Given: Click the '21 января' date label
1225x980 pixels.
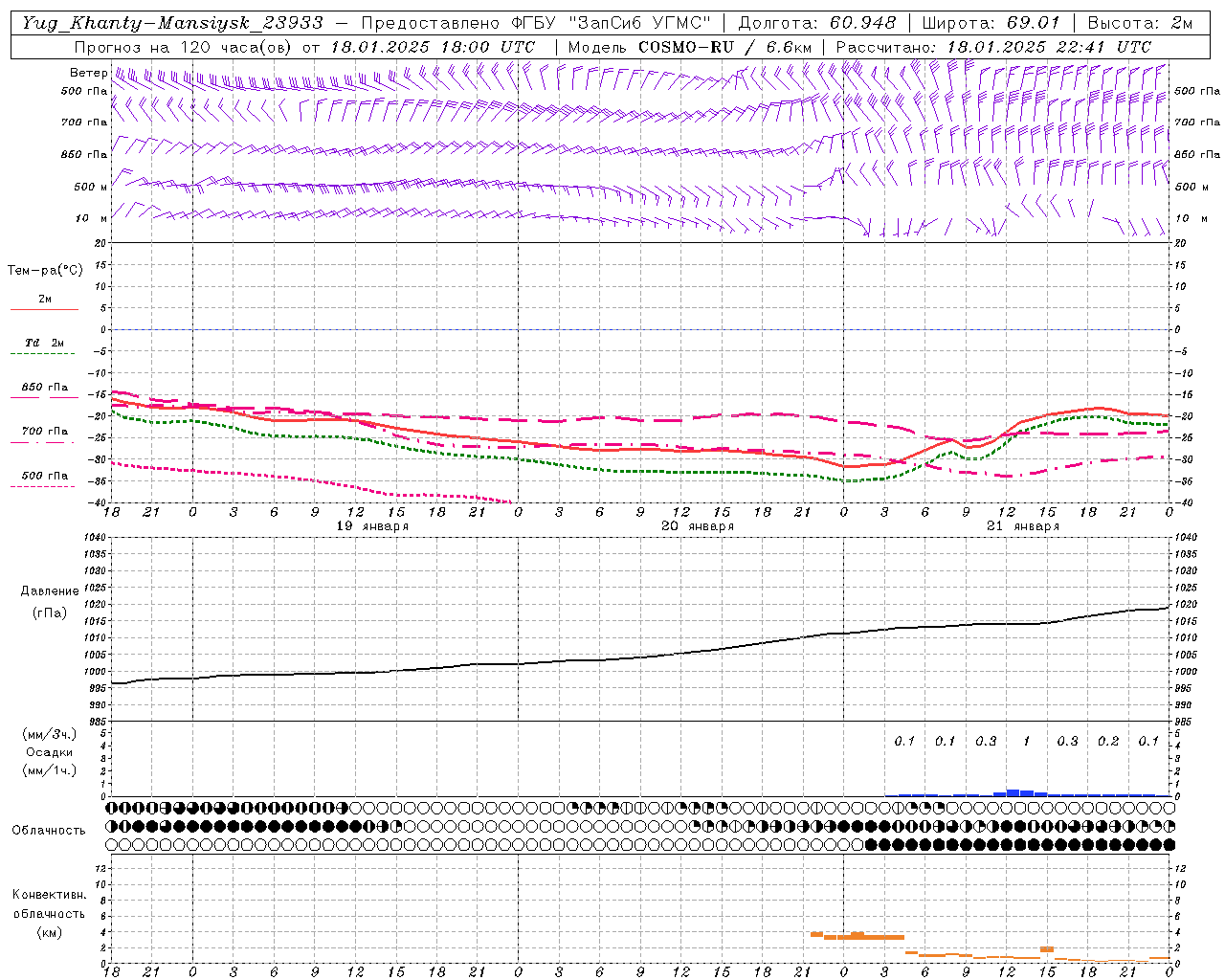Looking at the screenshot, I should tap(1023, 526).
